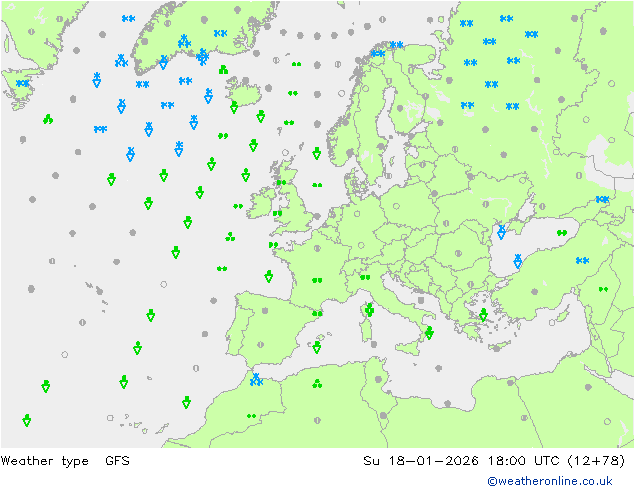
Task: Click green rain symbol over Syria-Iraq area
Action: pos(603,289)
